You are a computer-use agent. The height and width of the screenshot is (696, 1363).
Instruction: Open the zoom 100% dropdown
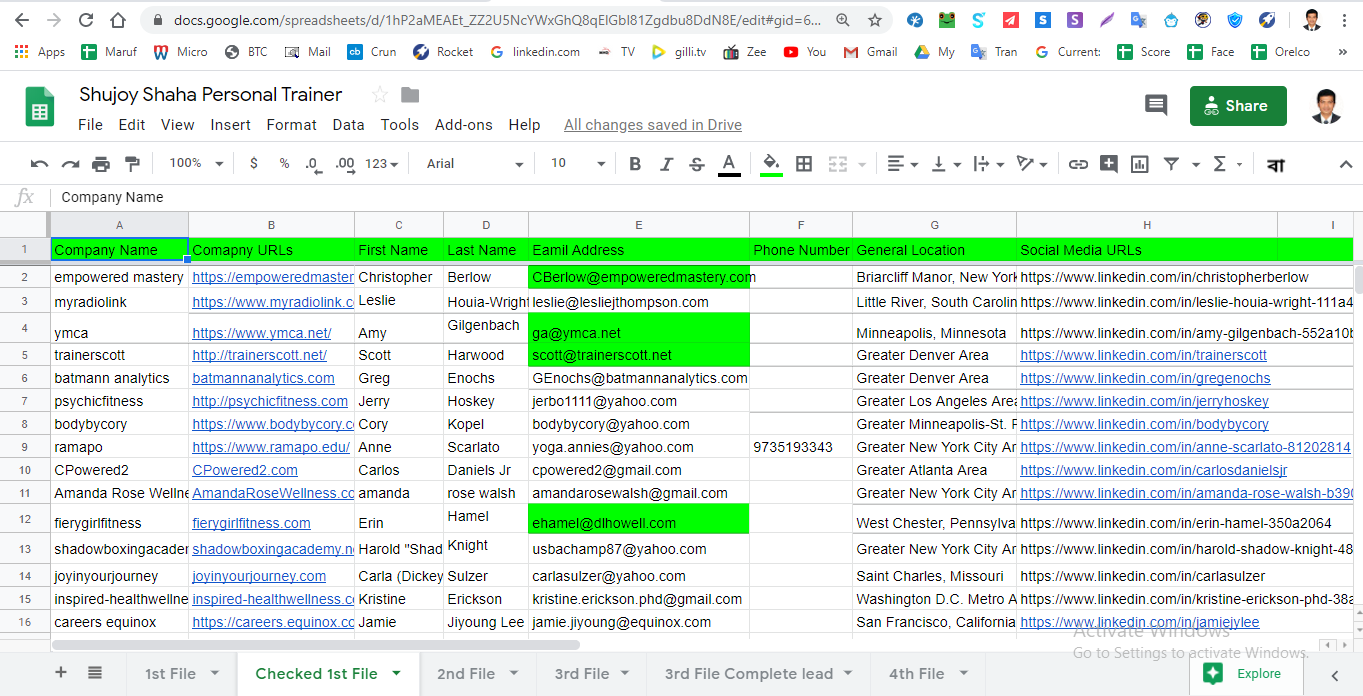[196, 163]
